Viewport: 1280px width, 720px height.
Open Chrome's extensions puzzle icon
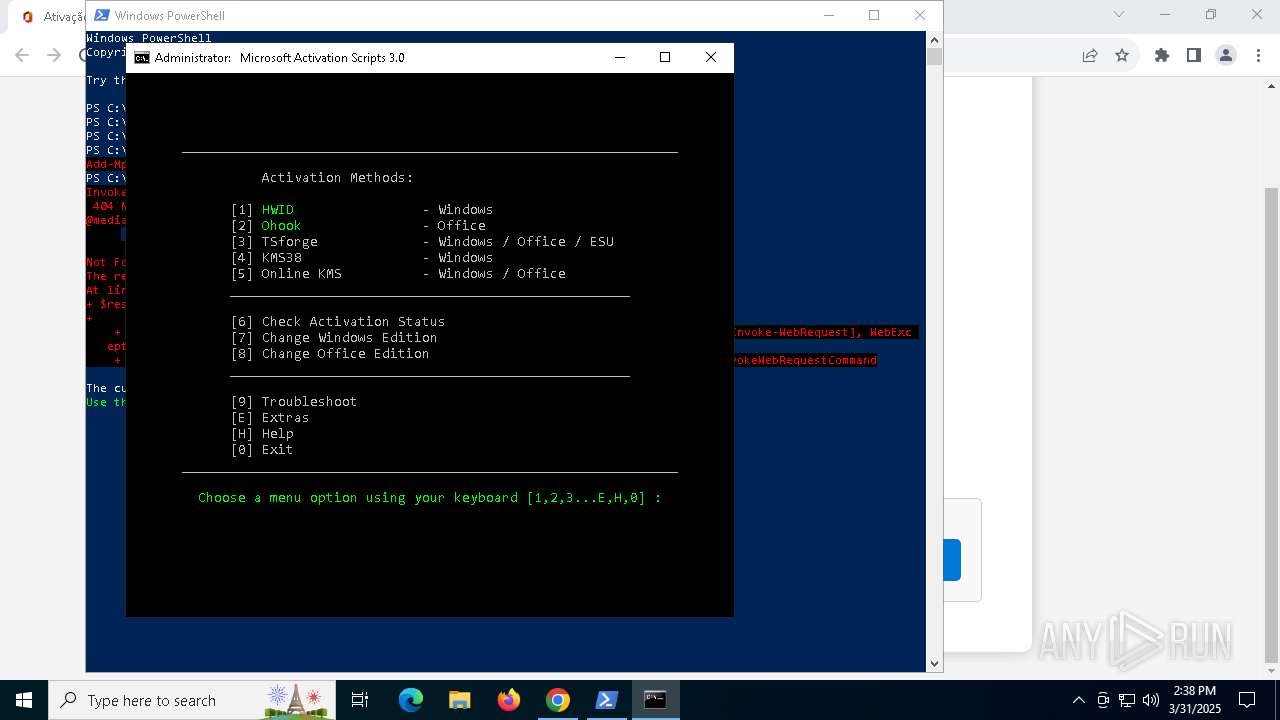coord(1161,55)
